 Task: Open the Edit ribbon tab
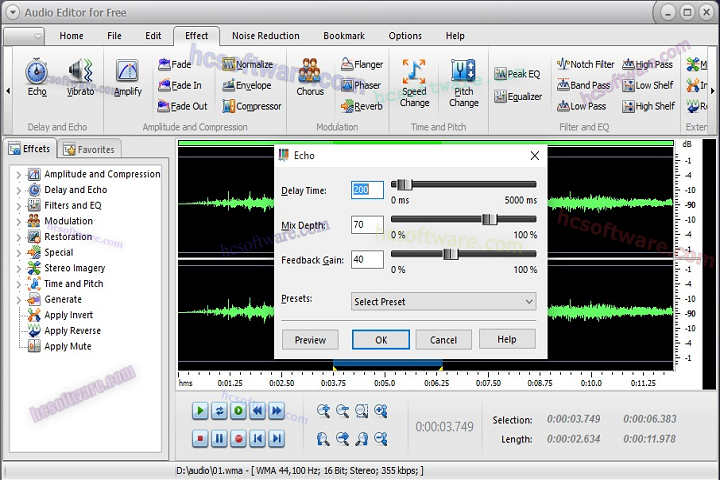[x=153, y=36]
